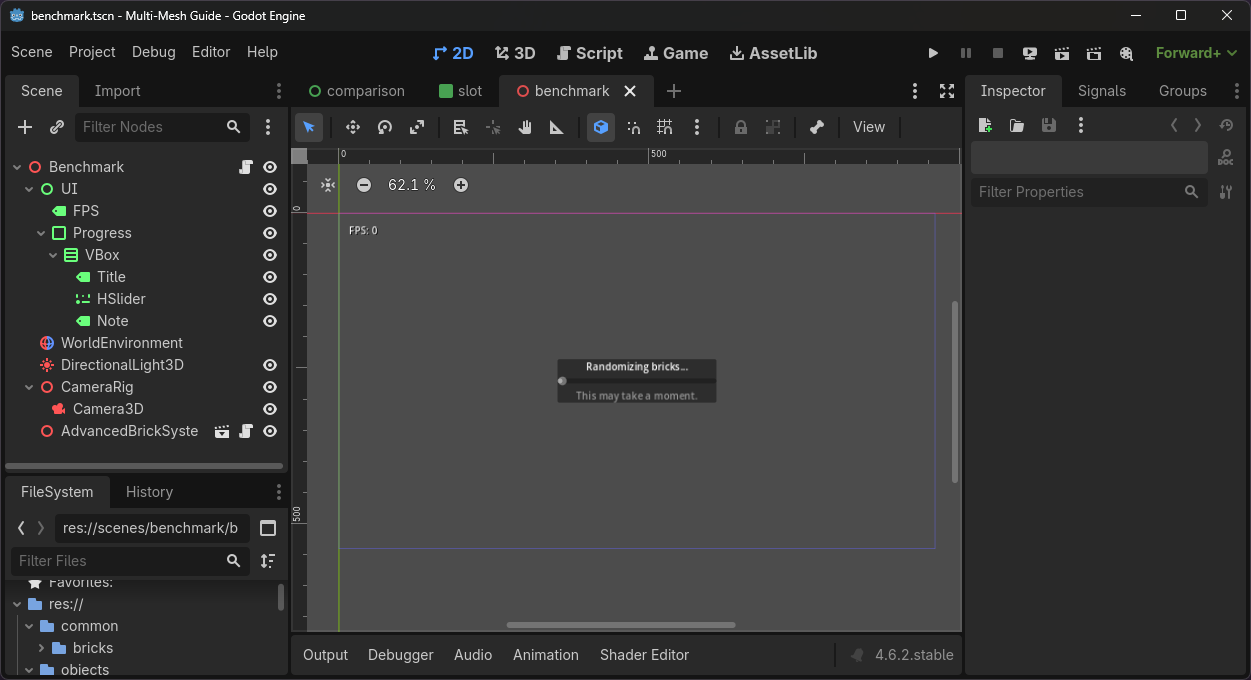This screenshot has height=680, width=1251.
Task: Expand the bricks folder
Action: click(41, 648)
